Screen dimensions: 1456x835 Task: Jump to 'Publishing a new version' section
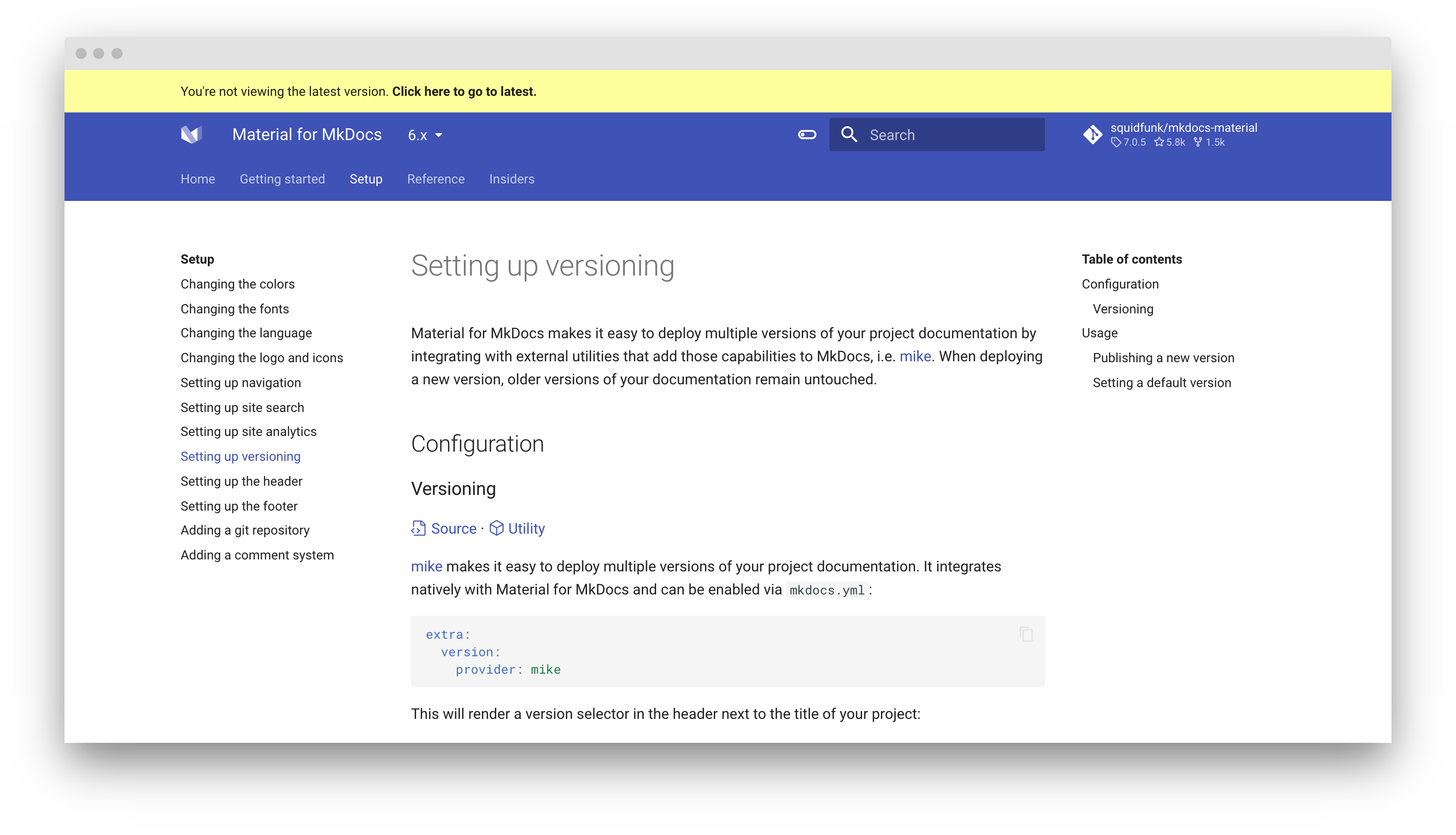pyautogui.click(x=1163, y=358)
